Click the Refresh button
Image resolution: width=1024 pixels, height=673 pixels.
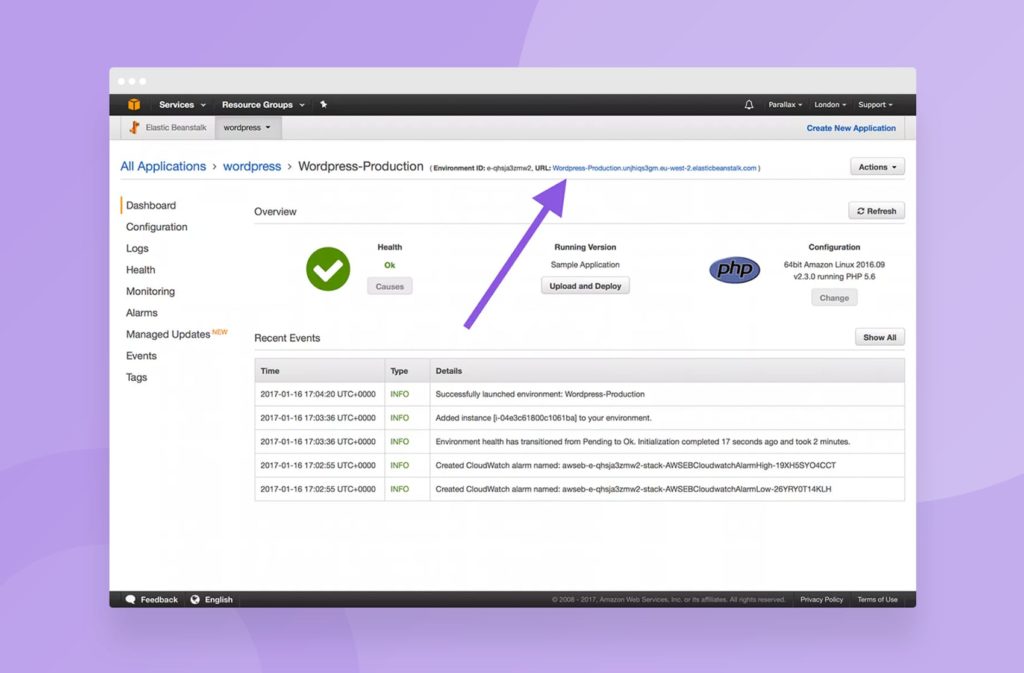click(x=876, y=211)
